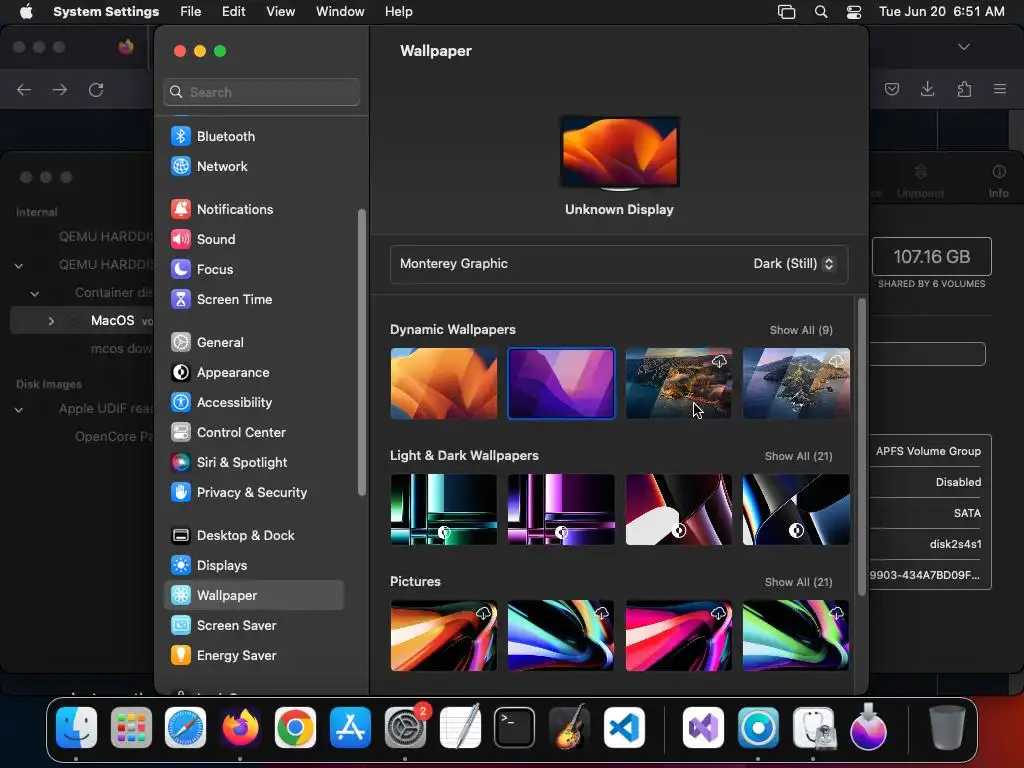Open the Apple menu
This screenshot has width=1024, height=768.
click(x=26, y=12)
